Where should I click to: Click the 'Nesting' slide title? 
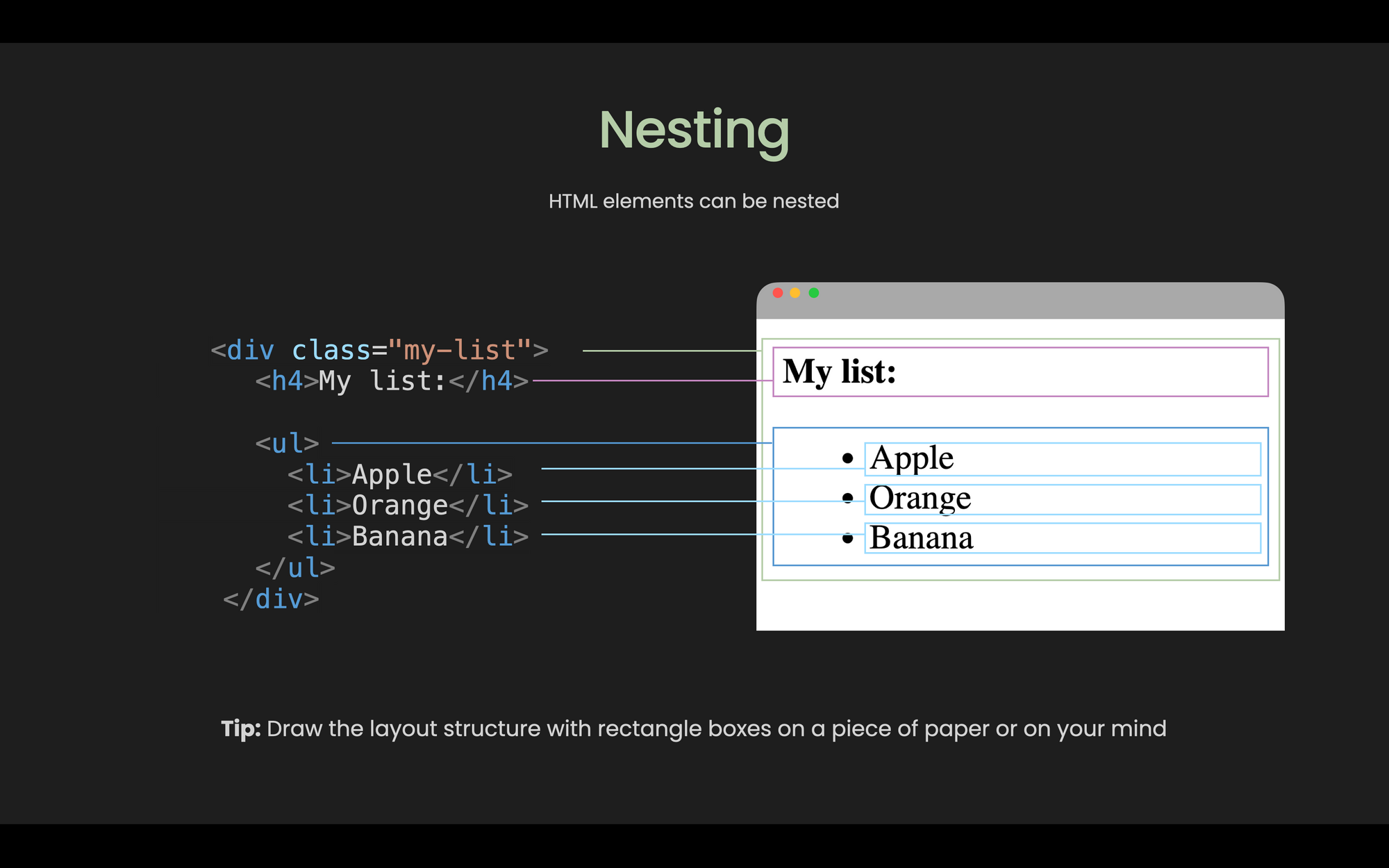(694, 131)
